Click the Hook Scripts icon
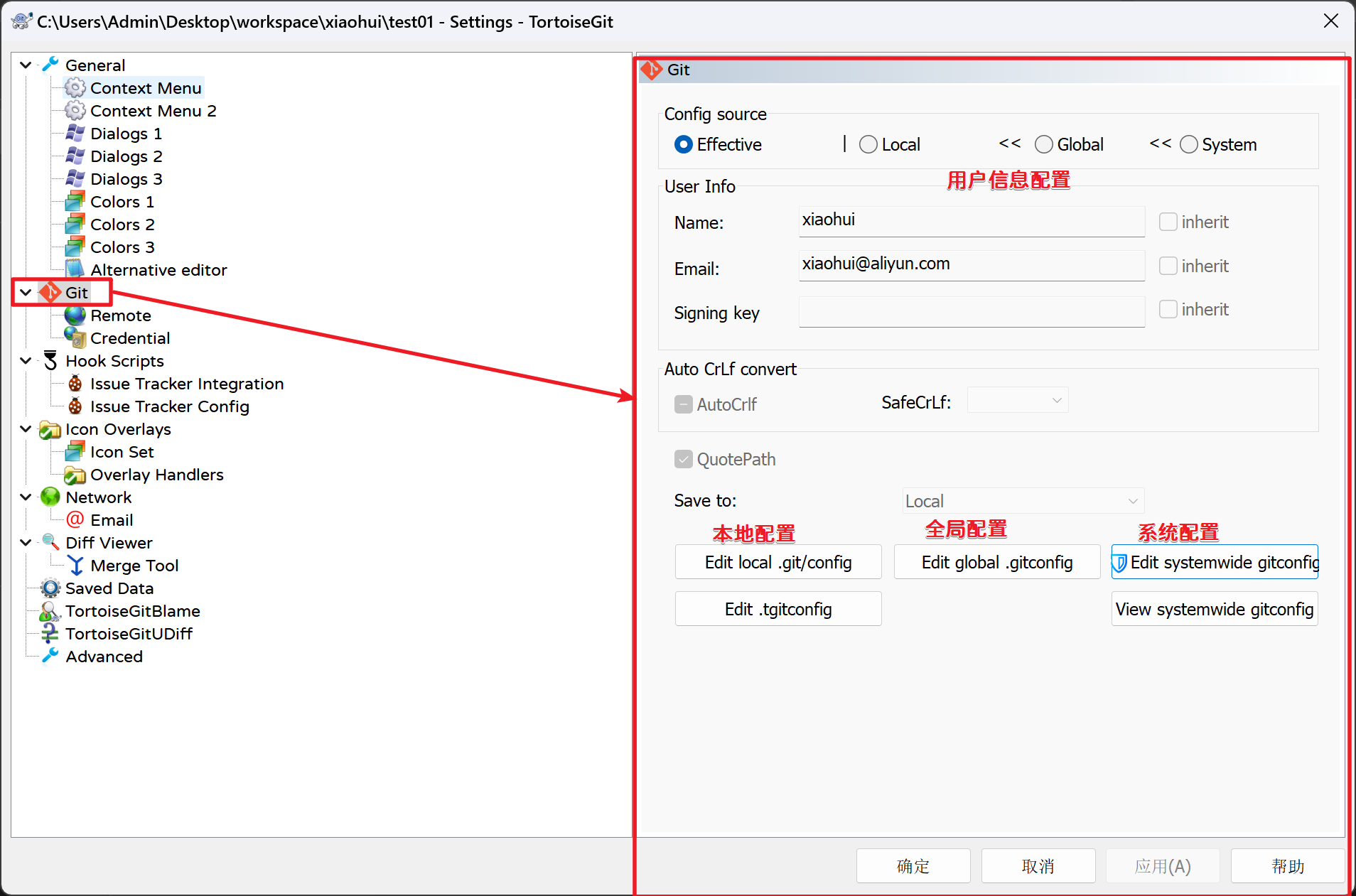 [50, 360]
